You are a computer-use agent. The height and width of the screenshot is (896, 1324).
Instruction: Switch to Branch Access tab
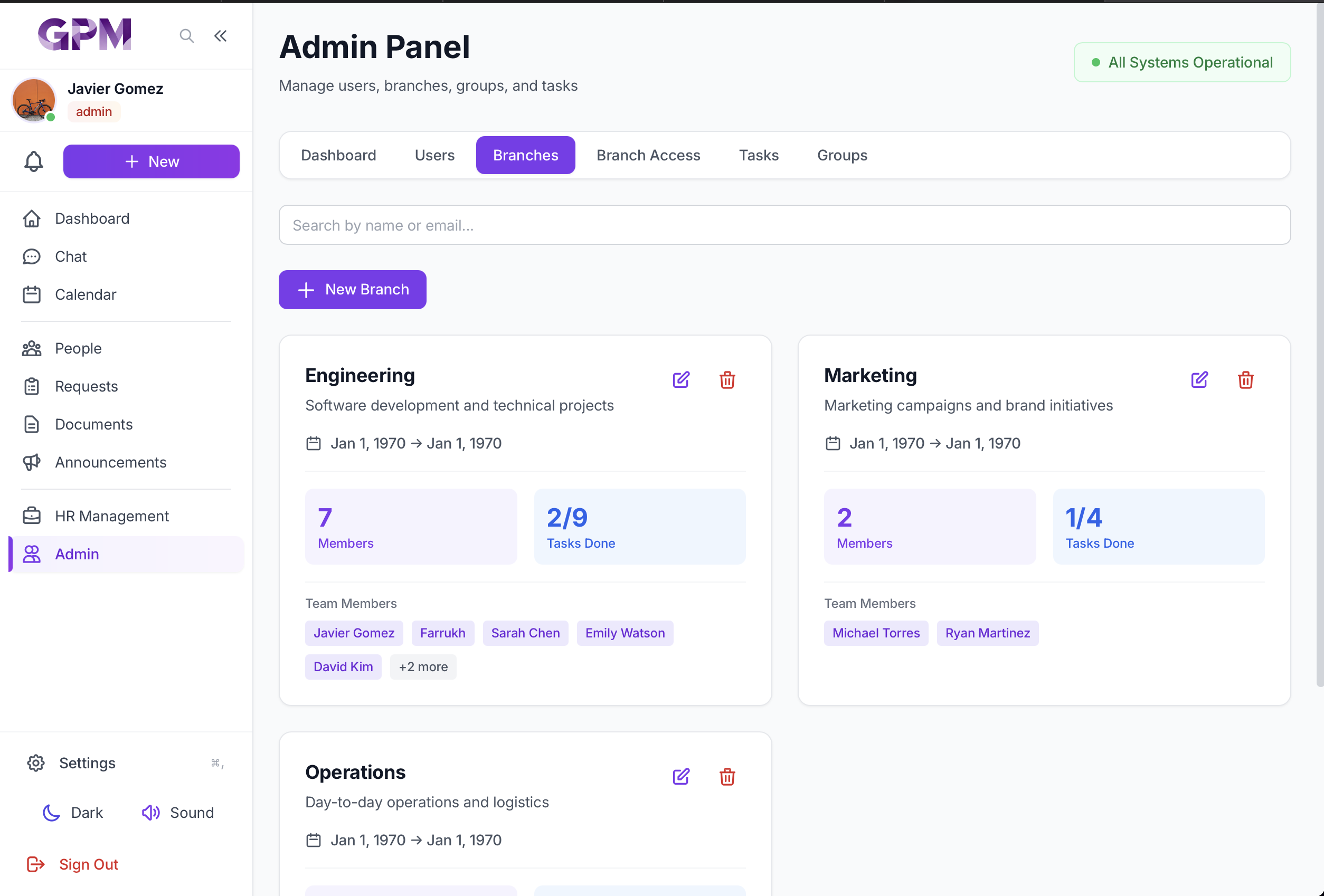(648, 155)
